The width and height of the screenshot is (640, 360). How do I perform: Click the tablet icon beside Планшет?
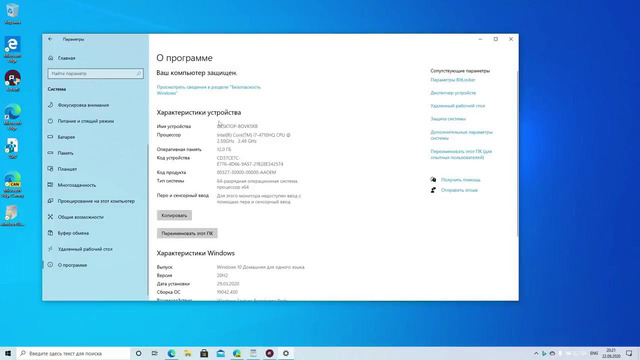pos(50,169)
